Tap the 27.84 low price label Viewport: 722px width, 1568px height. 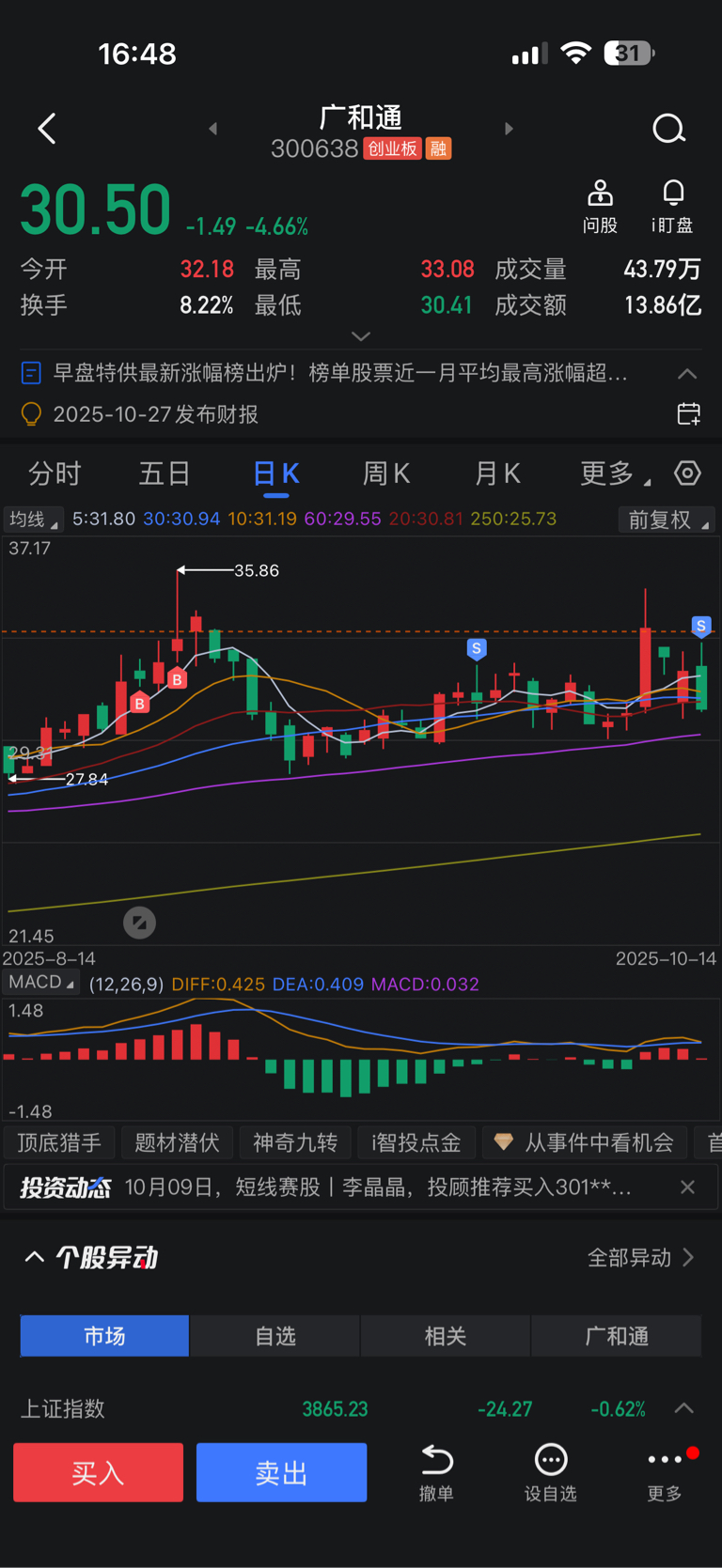pos(86,779)
